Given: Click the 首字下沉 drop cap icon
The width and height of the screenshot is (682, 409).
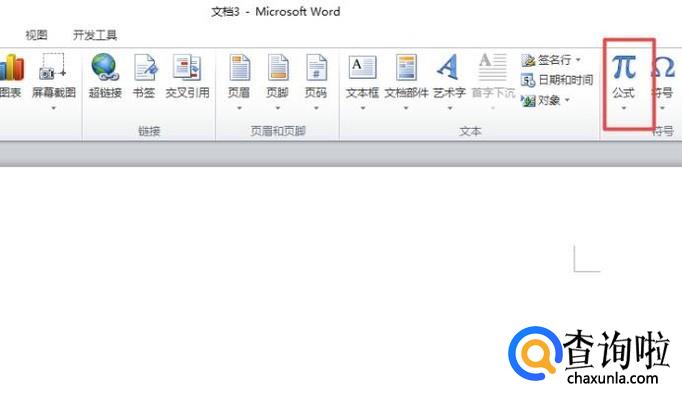Looking at the screenshot, I should click(493, 67).
